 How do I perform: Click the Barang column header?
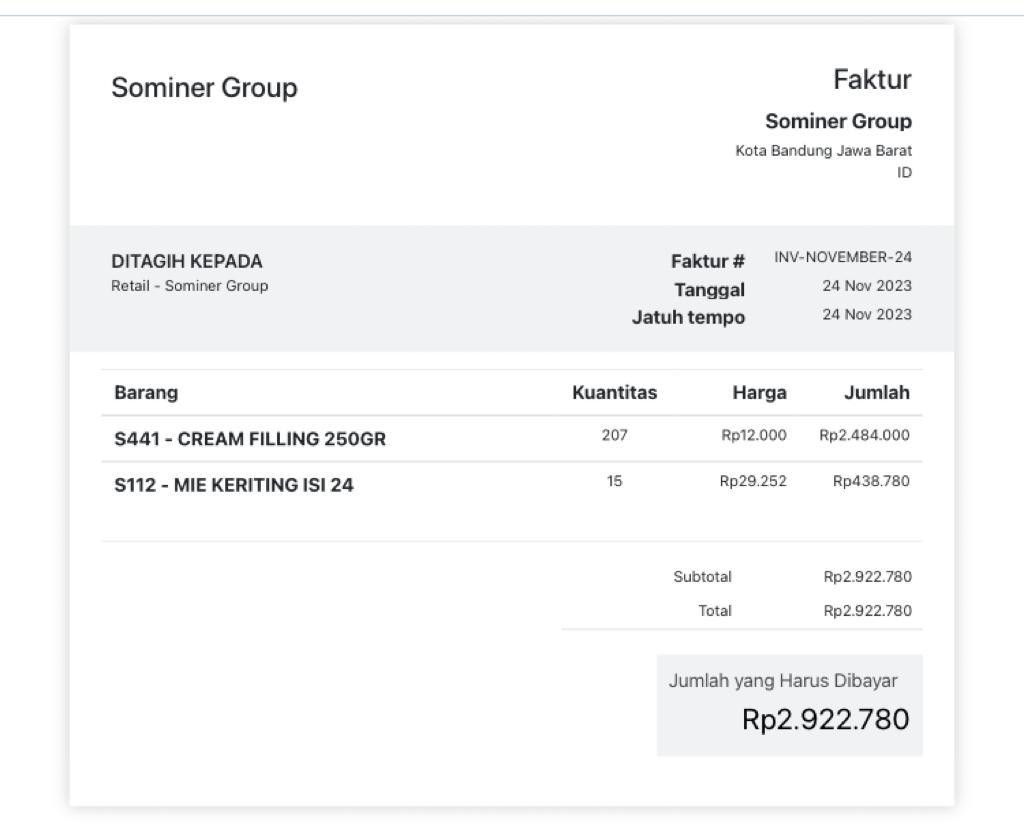(x=146, y=393)
